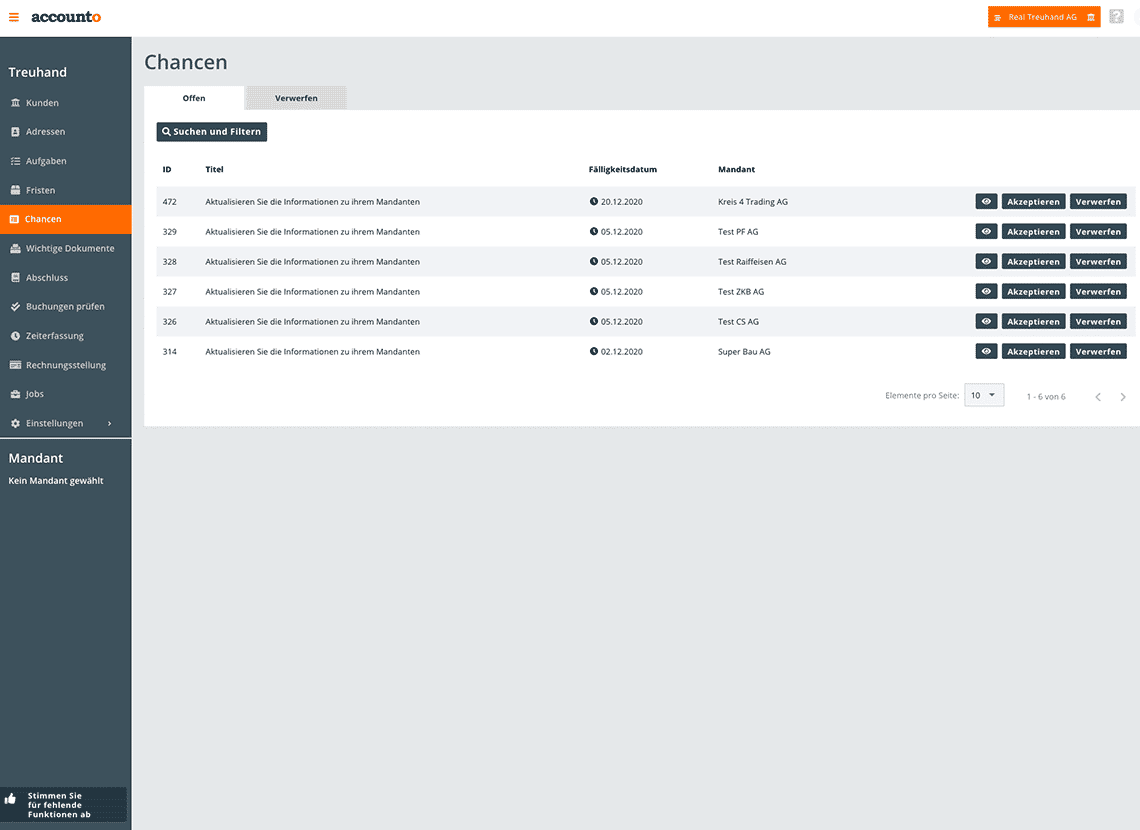The height and width of the screenshot is (830, 1140).
Task: Go to Fristen in sidebar
Action: tap(40, 190)
